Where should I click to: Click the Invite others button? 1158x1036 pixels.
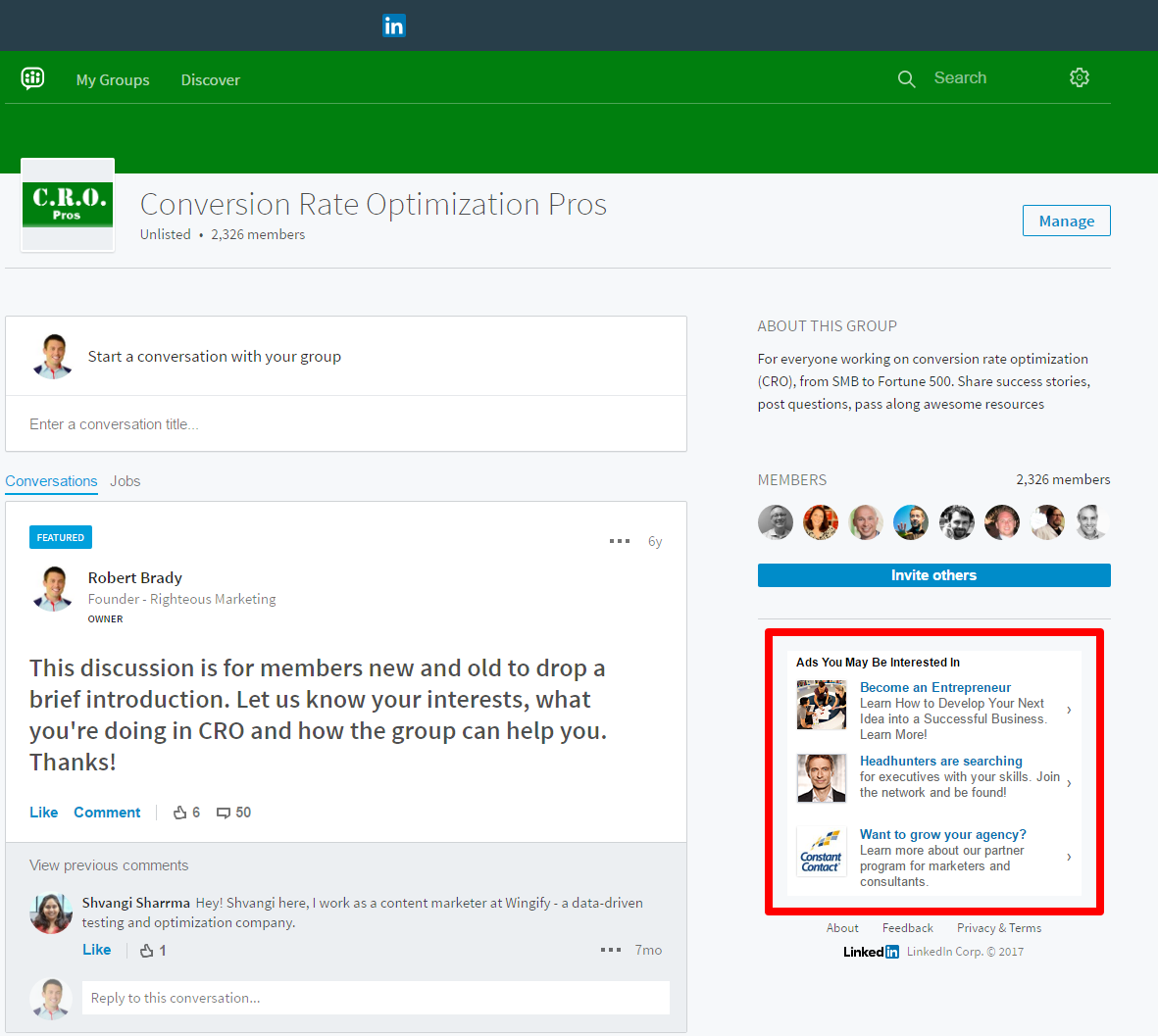click(933, 575)
